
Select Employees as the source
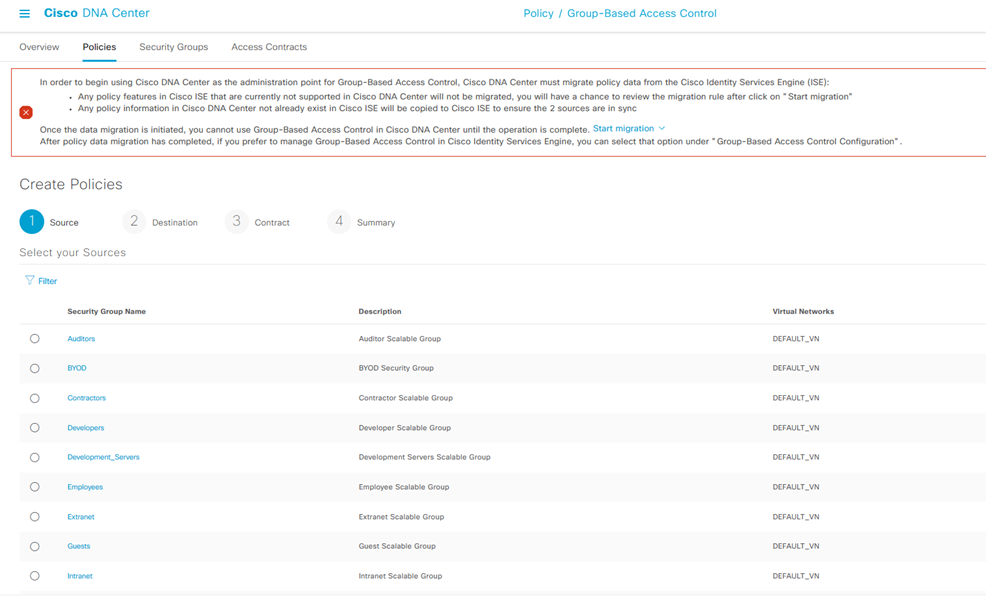pos(35,487)
